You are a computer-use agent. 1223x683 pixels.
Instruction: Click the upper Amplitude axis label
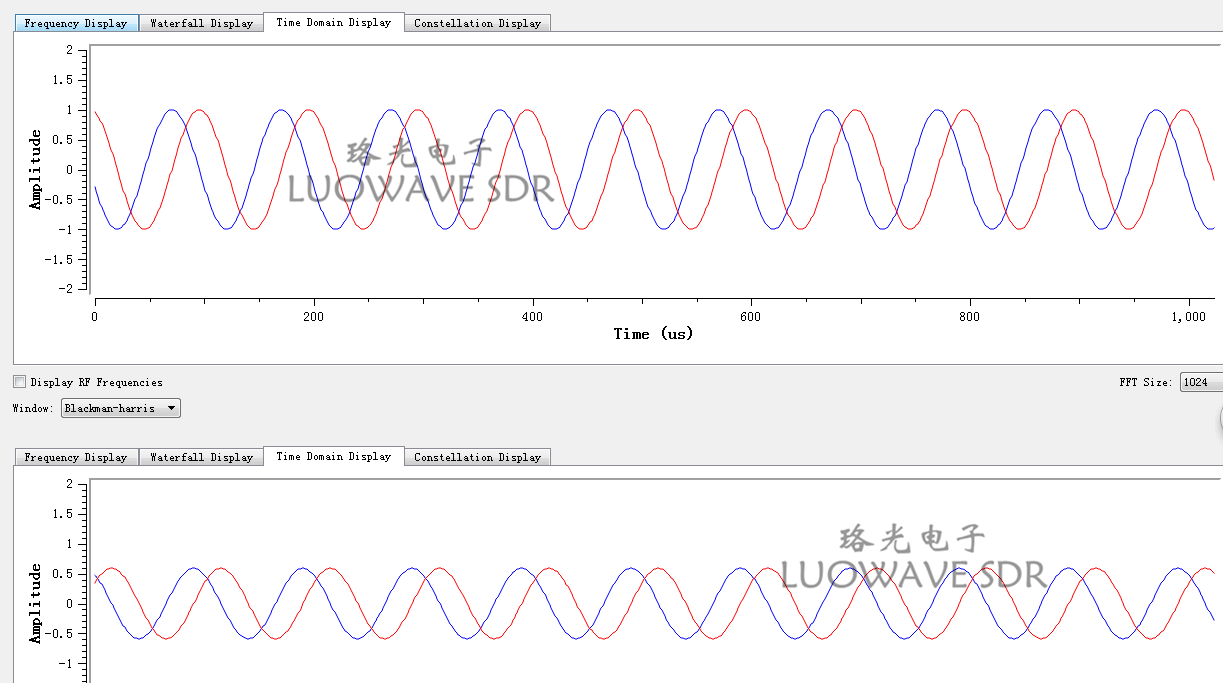pyautogui.click(x=33, y=168)
